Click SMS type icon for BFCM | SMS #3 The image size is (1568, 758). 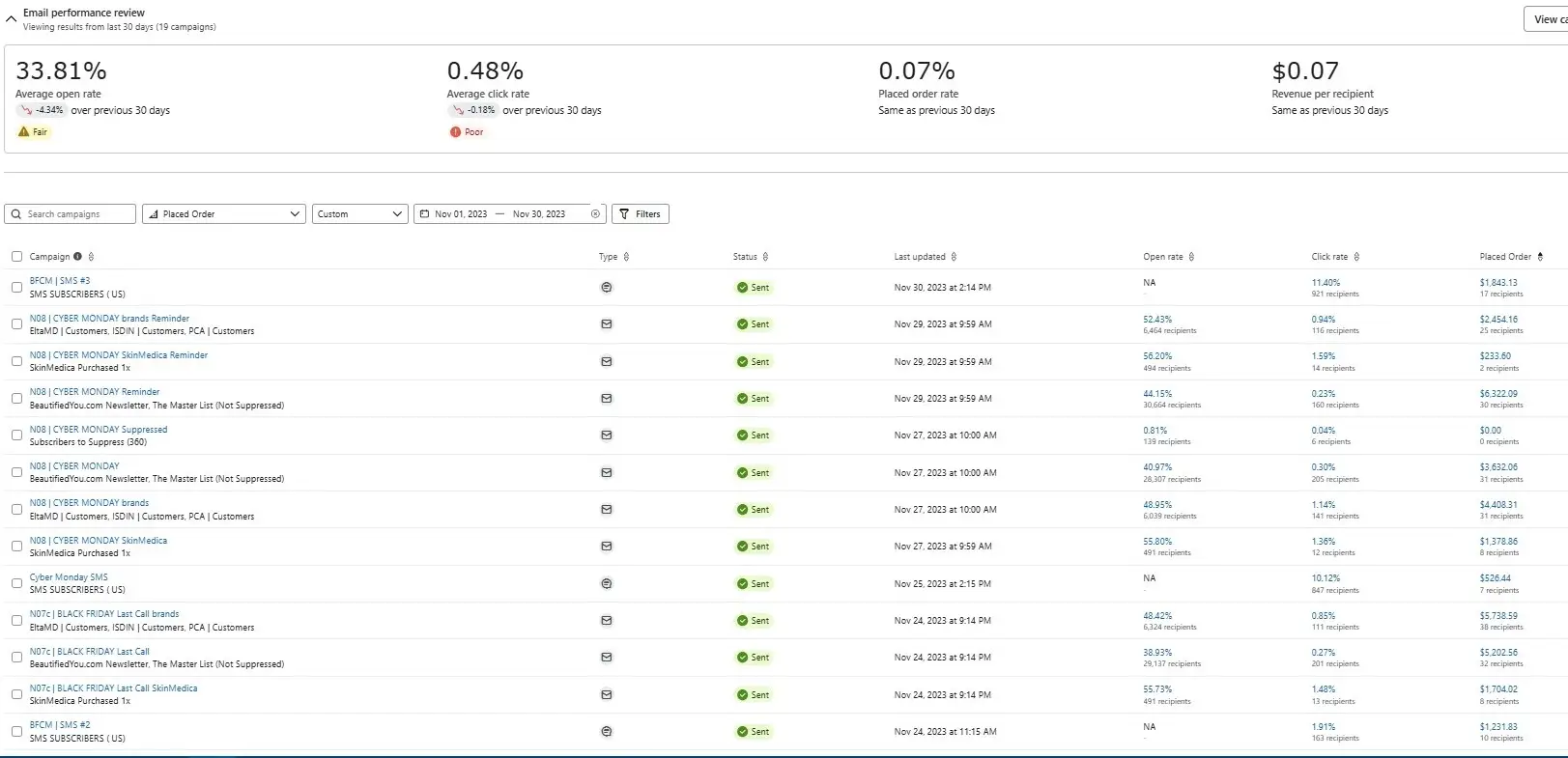607,287
